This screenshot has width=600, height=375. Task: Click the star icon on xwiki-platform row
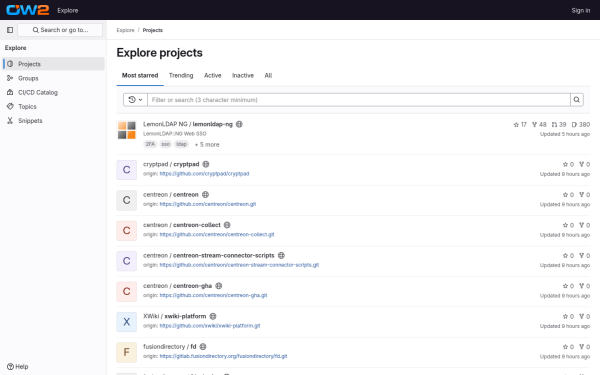(x=565, y=316)
